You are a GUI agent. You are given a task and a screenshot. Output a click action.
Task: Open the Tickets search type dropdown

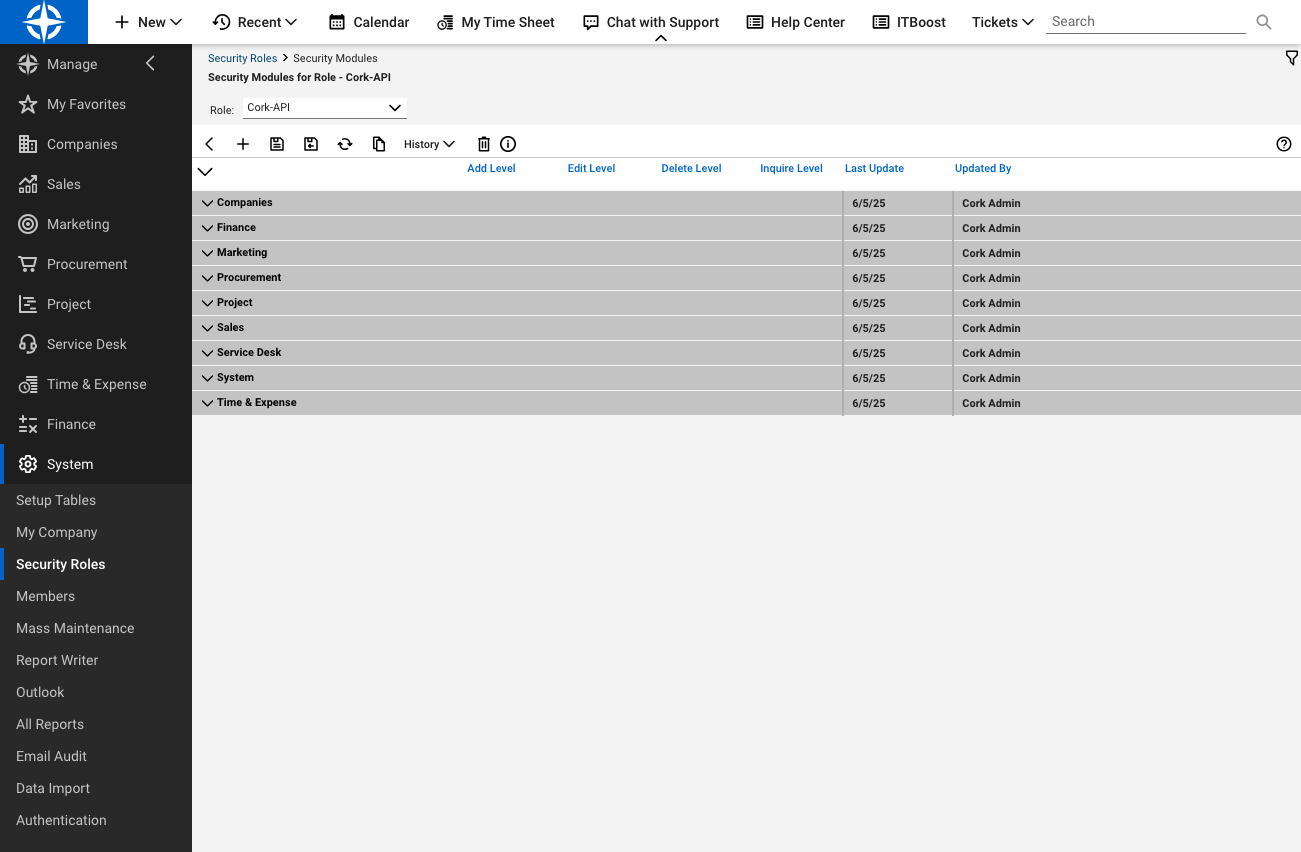1003,22
